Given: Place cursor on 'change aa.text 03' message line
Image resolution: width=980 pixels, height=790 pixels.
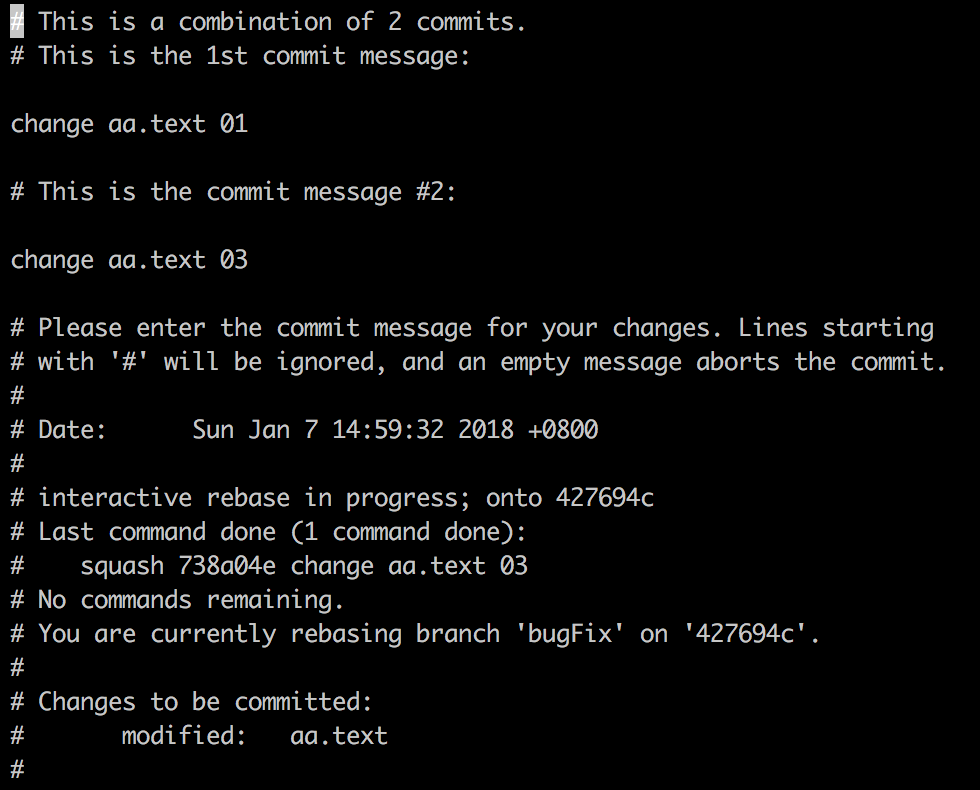Looking at the screenshot, I should 129,260.
